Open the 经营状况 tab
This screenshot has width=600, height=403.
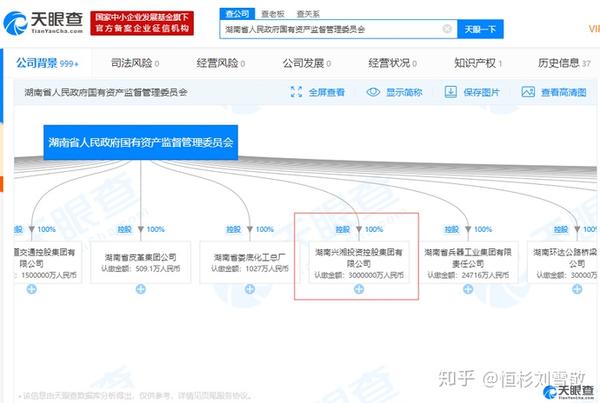pyautogui.click(x=393, y=63)
